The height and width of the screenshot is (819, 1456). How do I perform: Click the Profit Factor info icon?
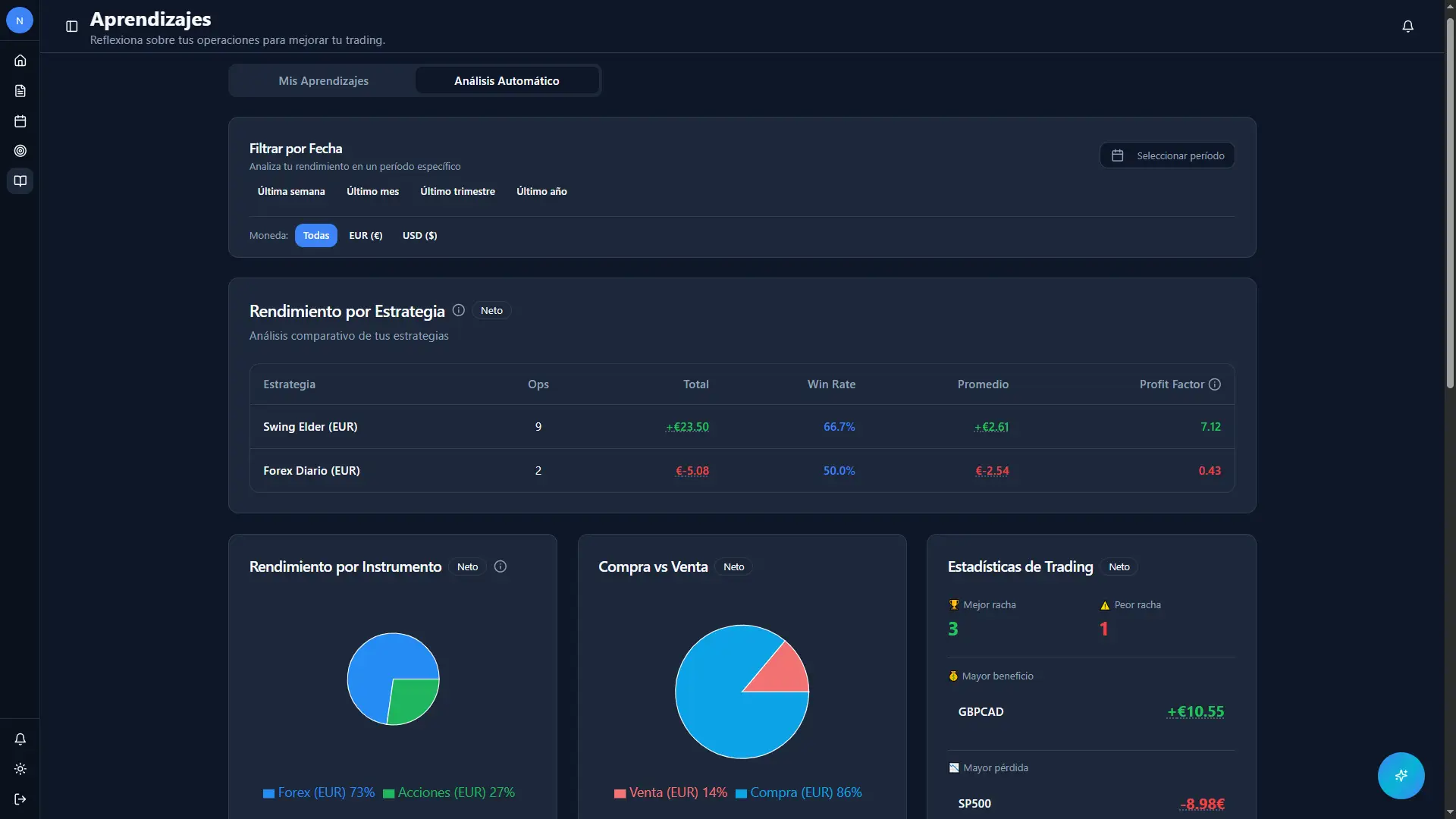1215,384
